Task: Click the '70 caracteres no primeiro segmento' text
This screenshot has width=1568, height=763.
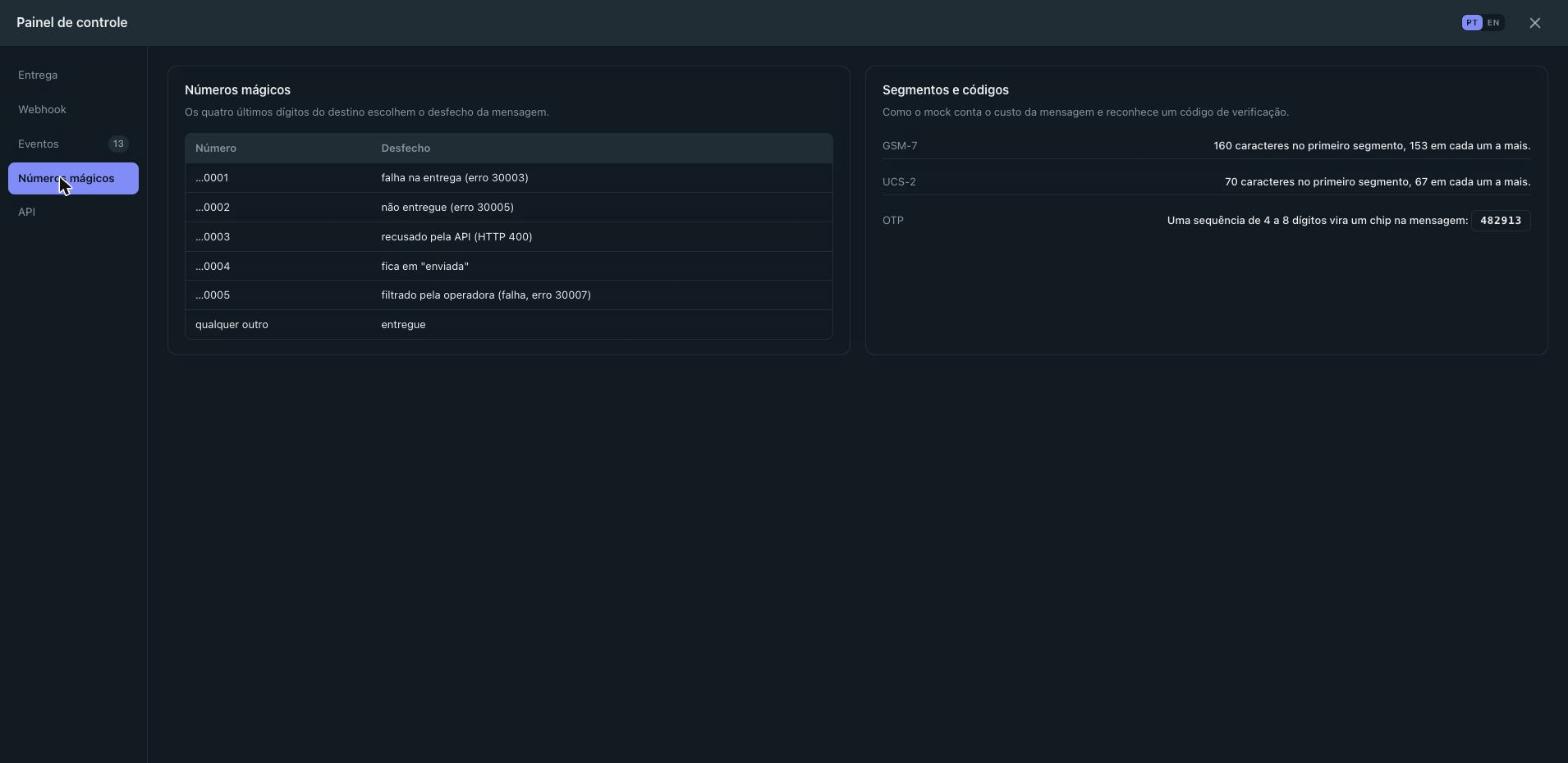Action: click(1378, 182)
